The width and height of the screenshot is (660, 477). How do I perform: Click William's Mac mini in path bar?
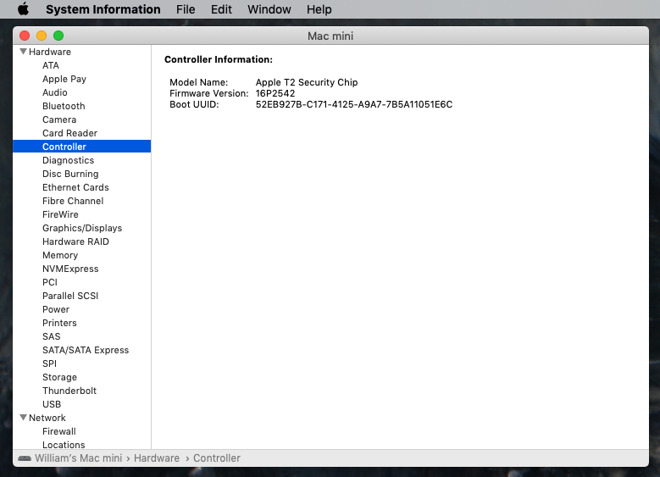coord(78,458)
